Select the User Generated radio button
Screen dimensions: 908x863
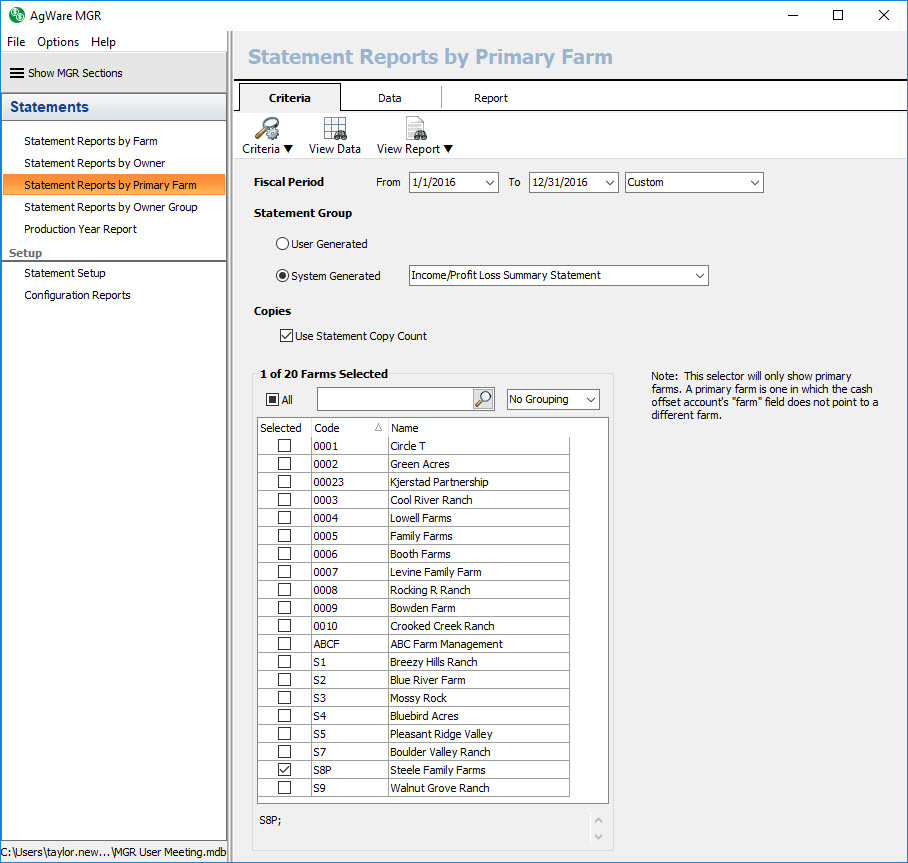tap(282, 244)
